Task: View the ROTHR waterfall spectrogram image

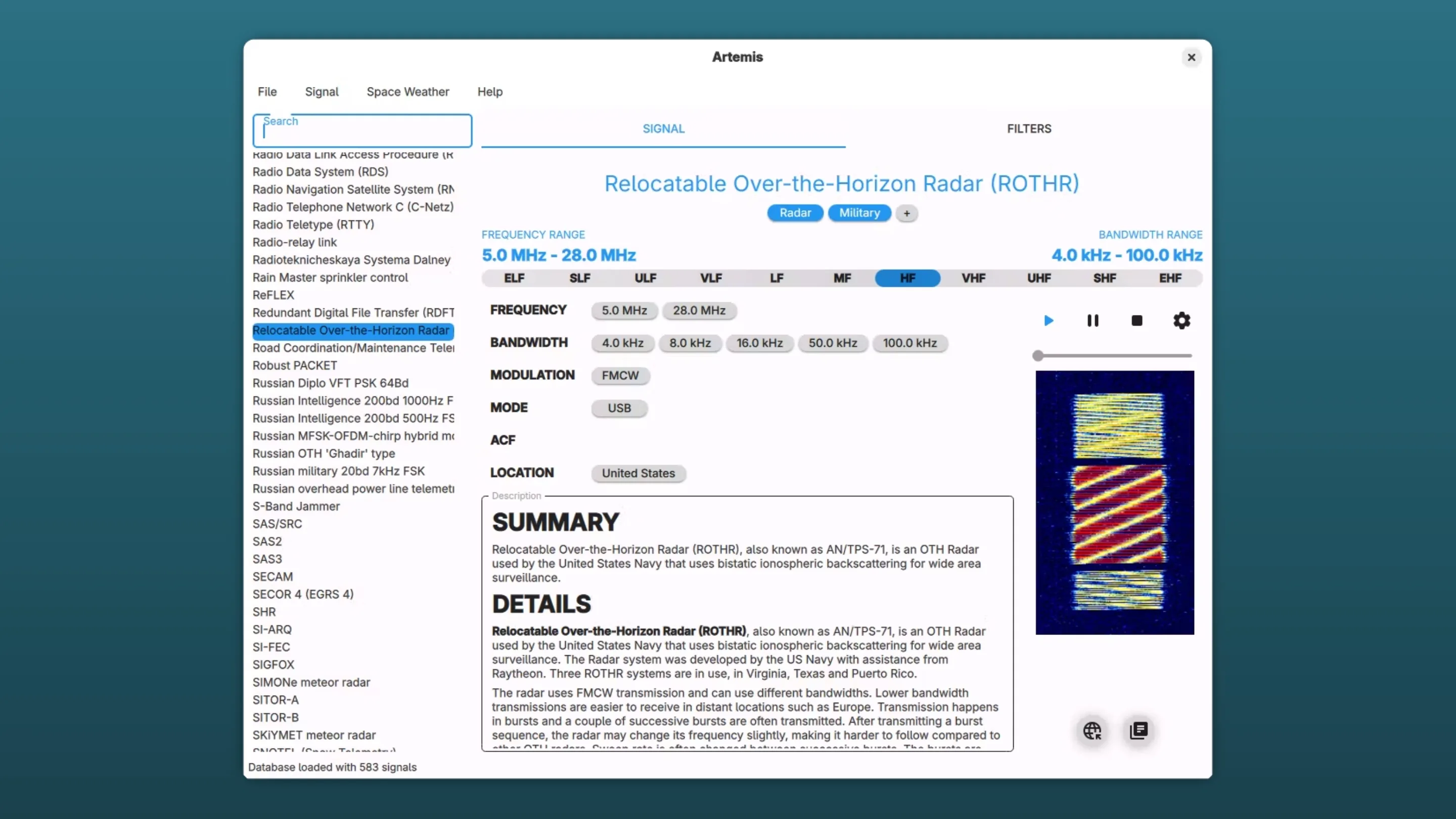Action: coord(1115,503)
